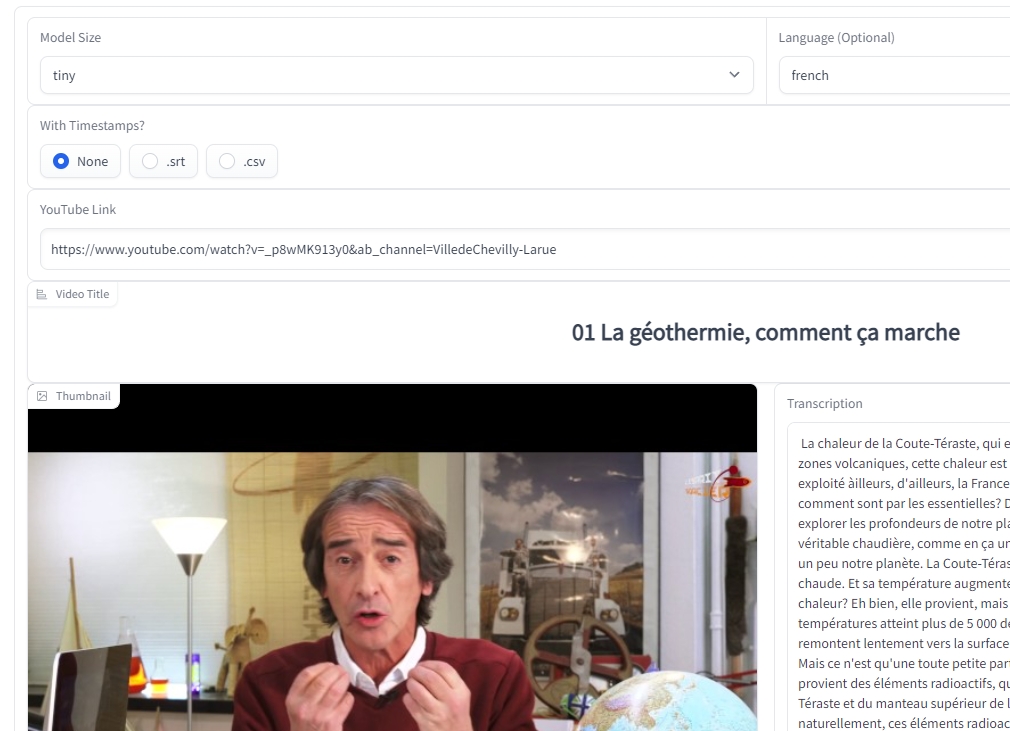Viewport: 1010px width, 731px height.
Task: Click the Video Title label icon
Action: 42,294
